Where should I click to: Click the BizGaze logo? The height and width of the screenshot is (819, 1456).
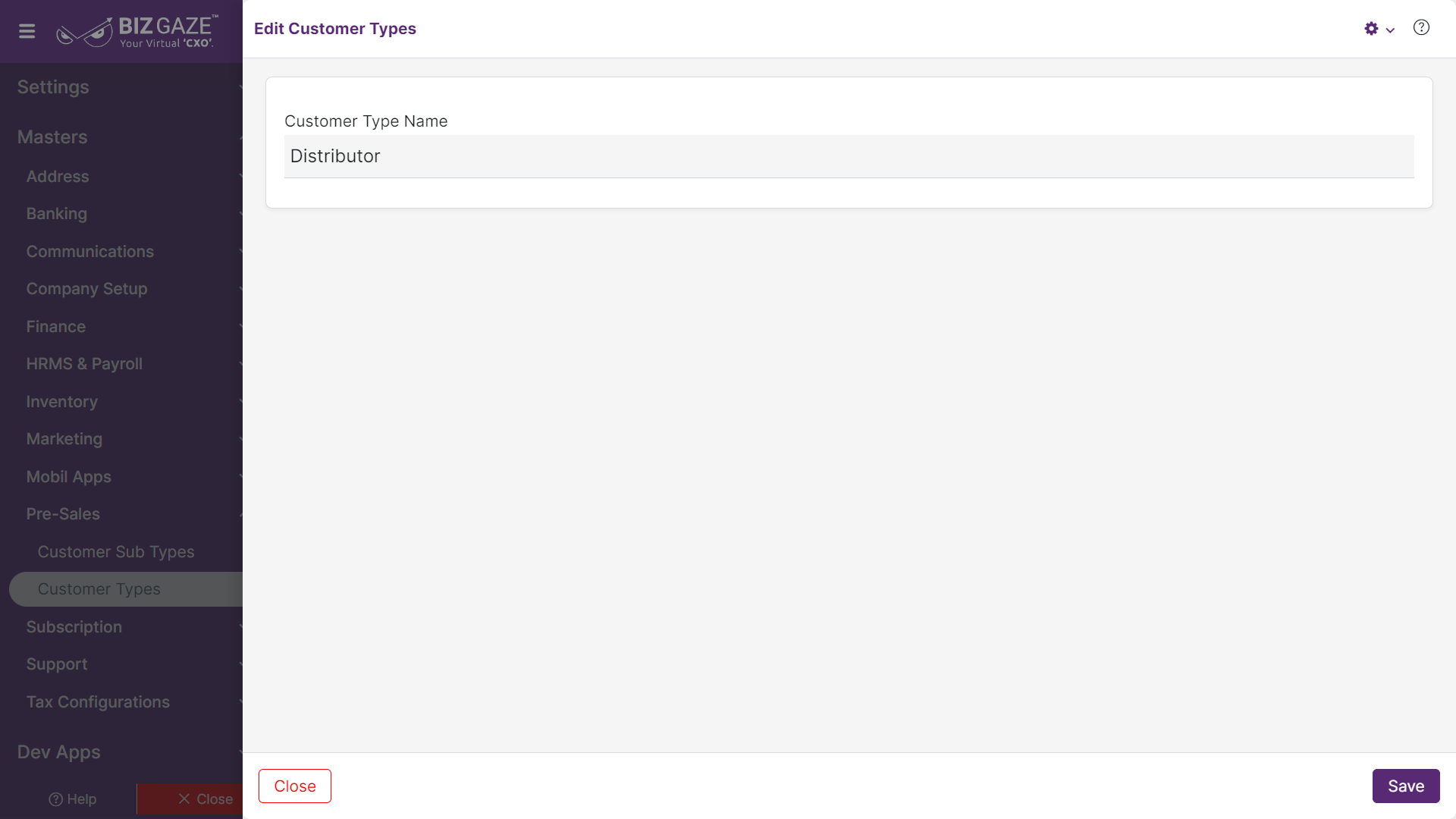pos(137,32)
